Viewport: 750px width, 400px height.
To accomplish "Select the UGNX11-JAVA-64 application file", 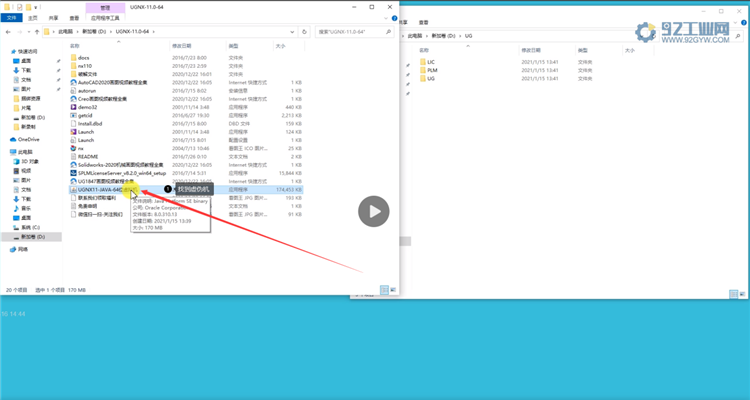I will pos(186,189).
